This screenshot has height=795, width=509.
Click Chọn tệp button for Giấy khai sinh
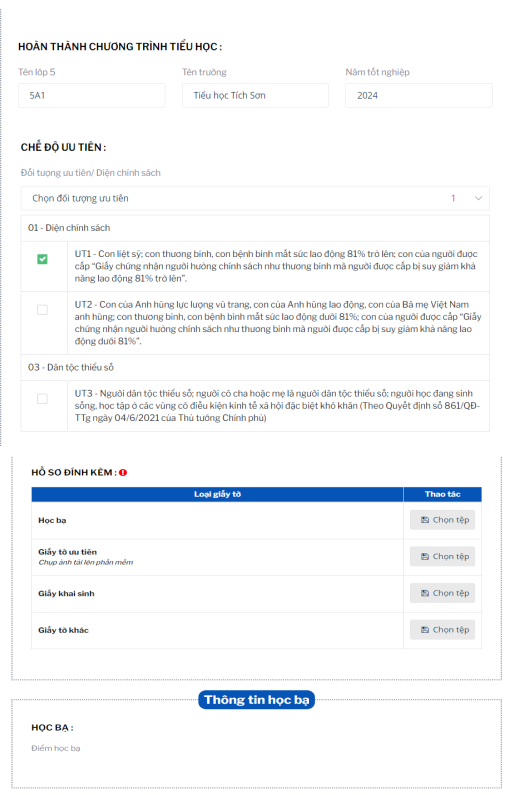[443, 593]
